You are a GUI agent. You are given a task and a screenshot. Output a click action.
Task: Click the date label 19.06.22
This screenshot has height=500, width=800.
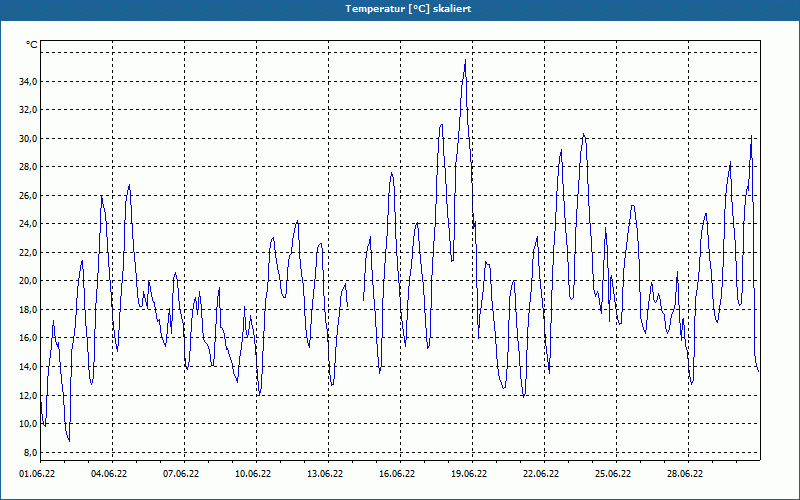(469, 473)
